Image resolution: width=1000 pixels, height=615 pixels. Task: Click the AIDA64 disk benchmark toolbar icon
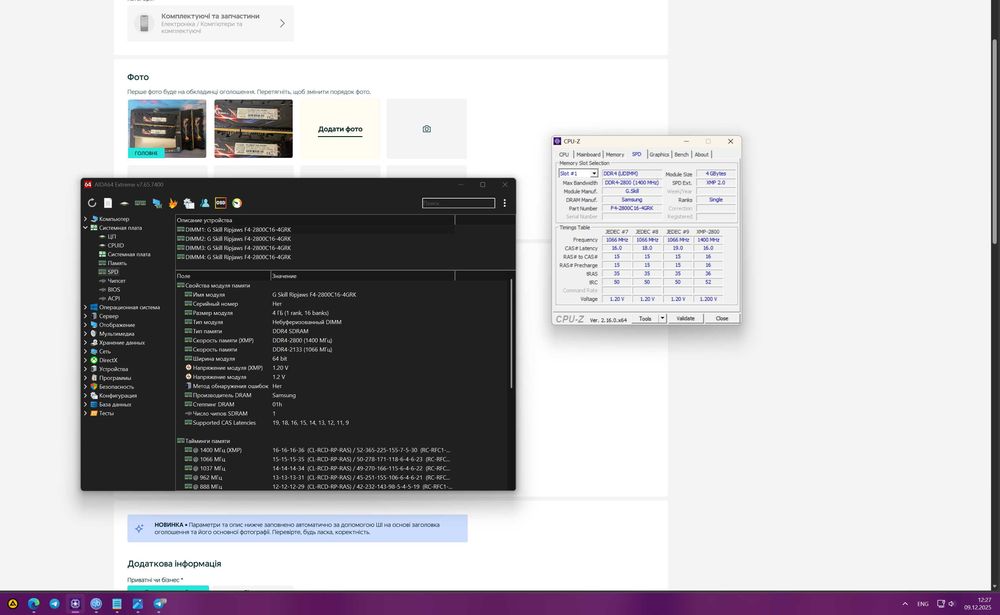124,203
